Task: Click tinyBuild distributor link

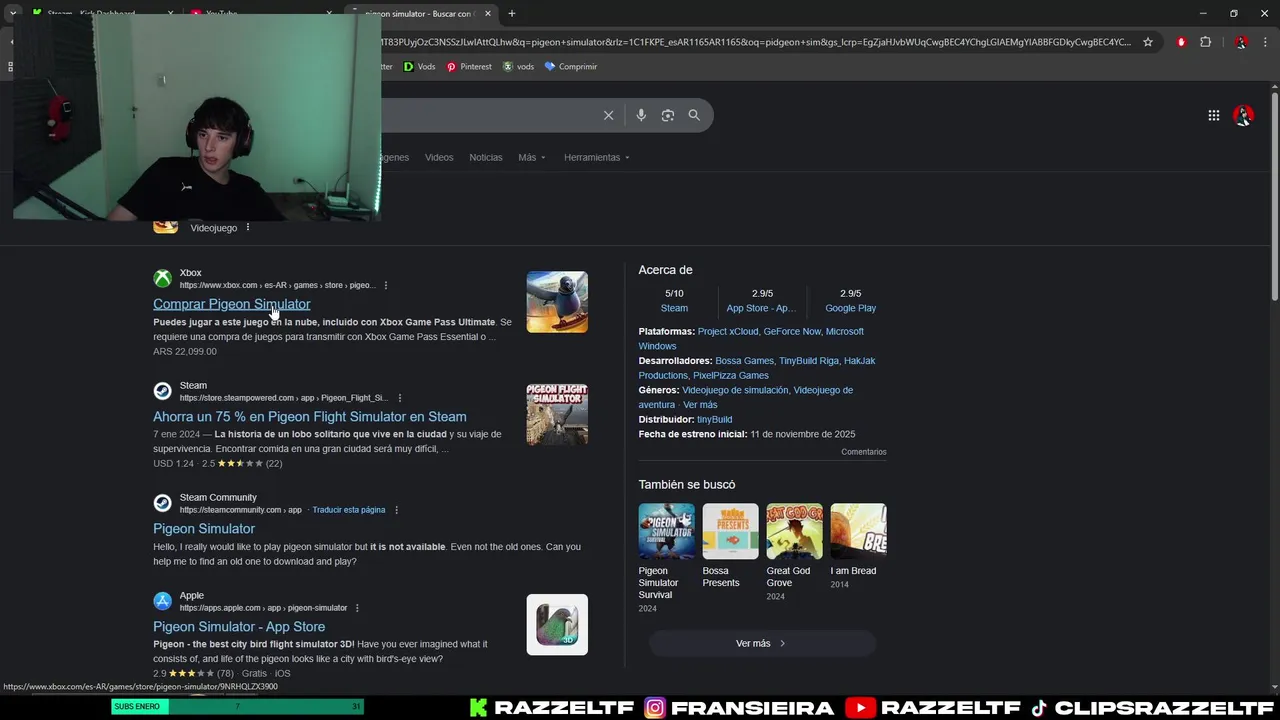Action: click(714, 420)
